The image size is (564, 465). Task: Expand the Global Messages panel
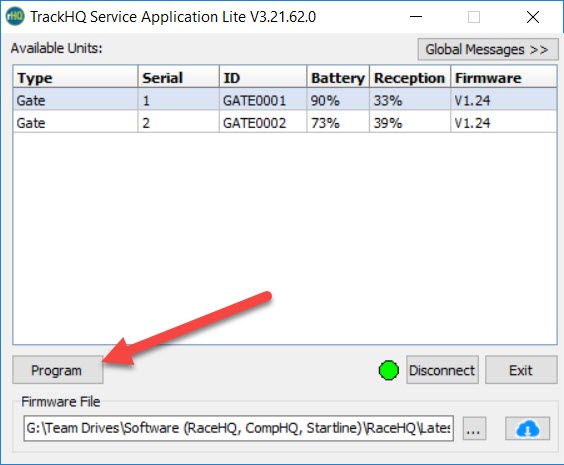(x=488, y=49)
